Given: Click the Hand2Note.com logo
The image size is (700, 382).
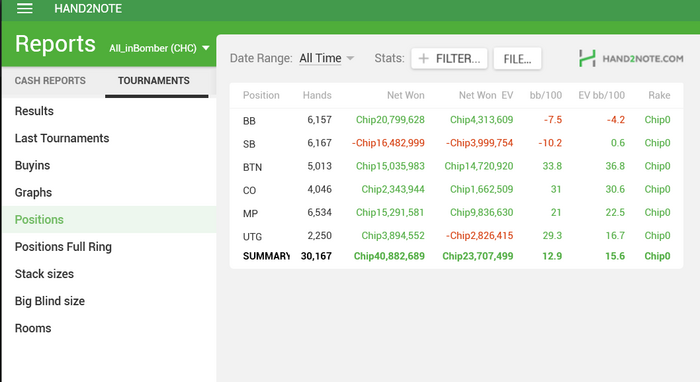Looking at the screenshot, I should [631, 58].
